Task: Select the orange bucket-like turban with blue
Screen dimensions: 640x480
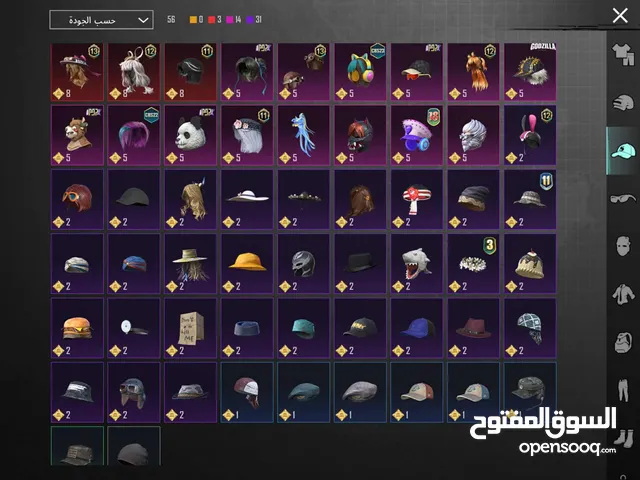Action: 134,264
